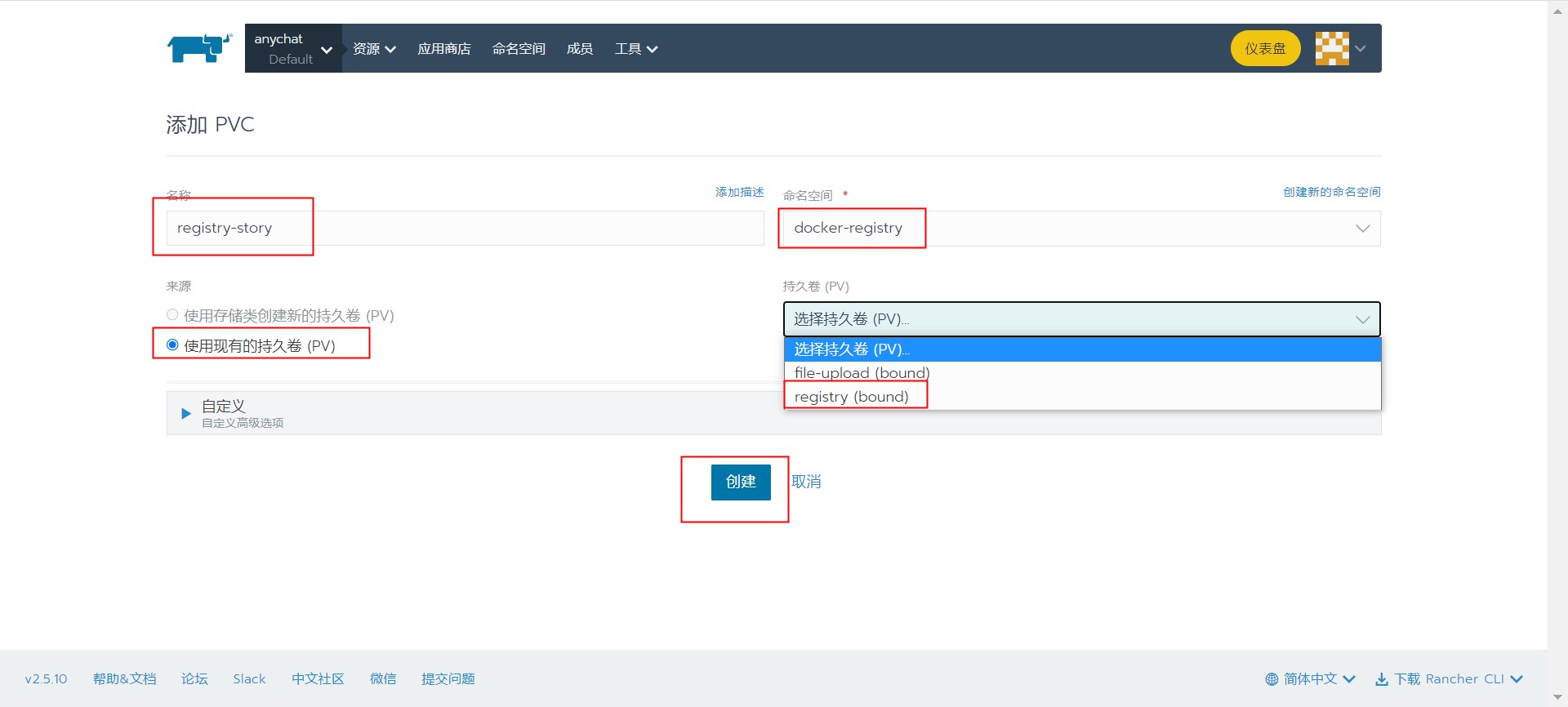Go to 命名空间 in the navbar
The image size is (1568, 707).
coord(519,49)
